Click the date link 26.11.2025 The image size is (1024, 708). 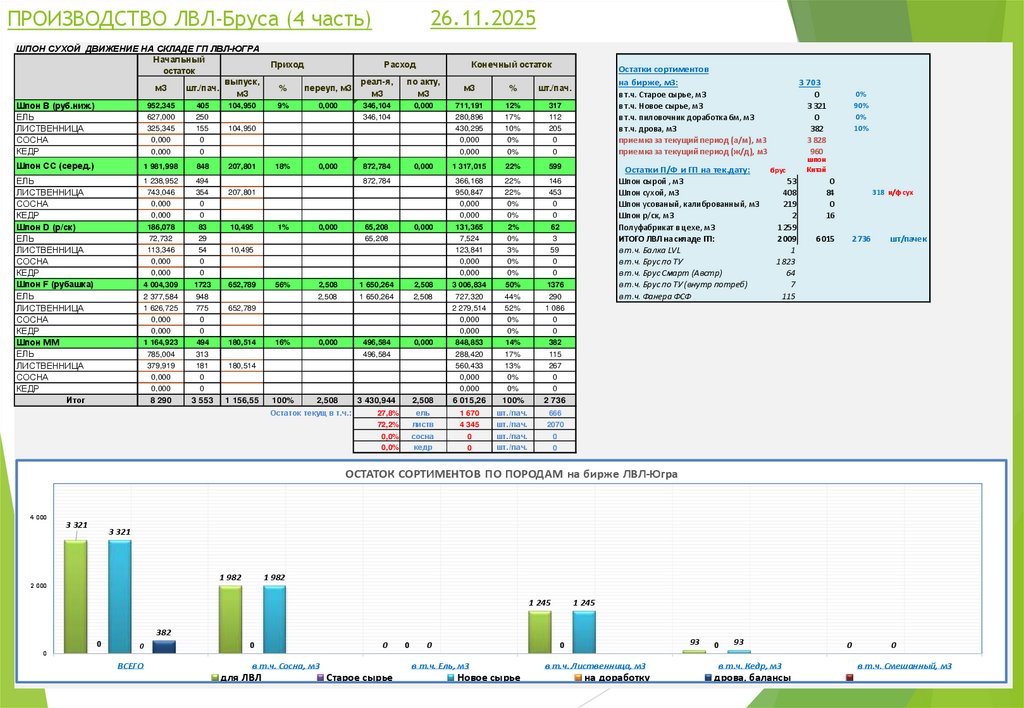483,18
